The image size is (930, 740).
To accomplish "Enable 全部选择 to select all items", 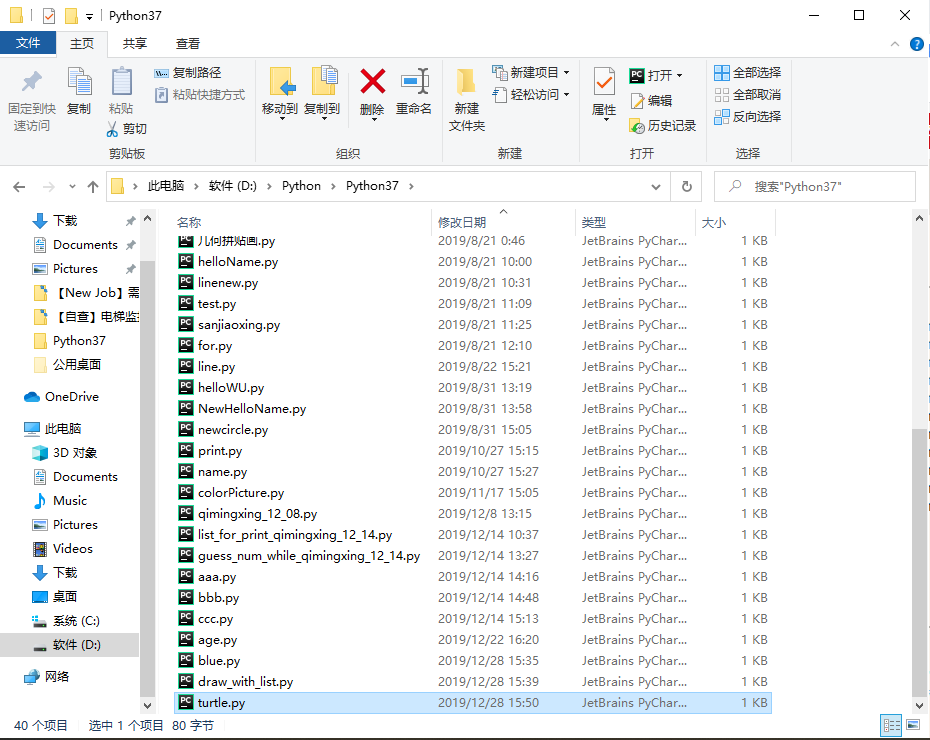I will click(x=746, y=72).
